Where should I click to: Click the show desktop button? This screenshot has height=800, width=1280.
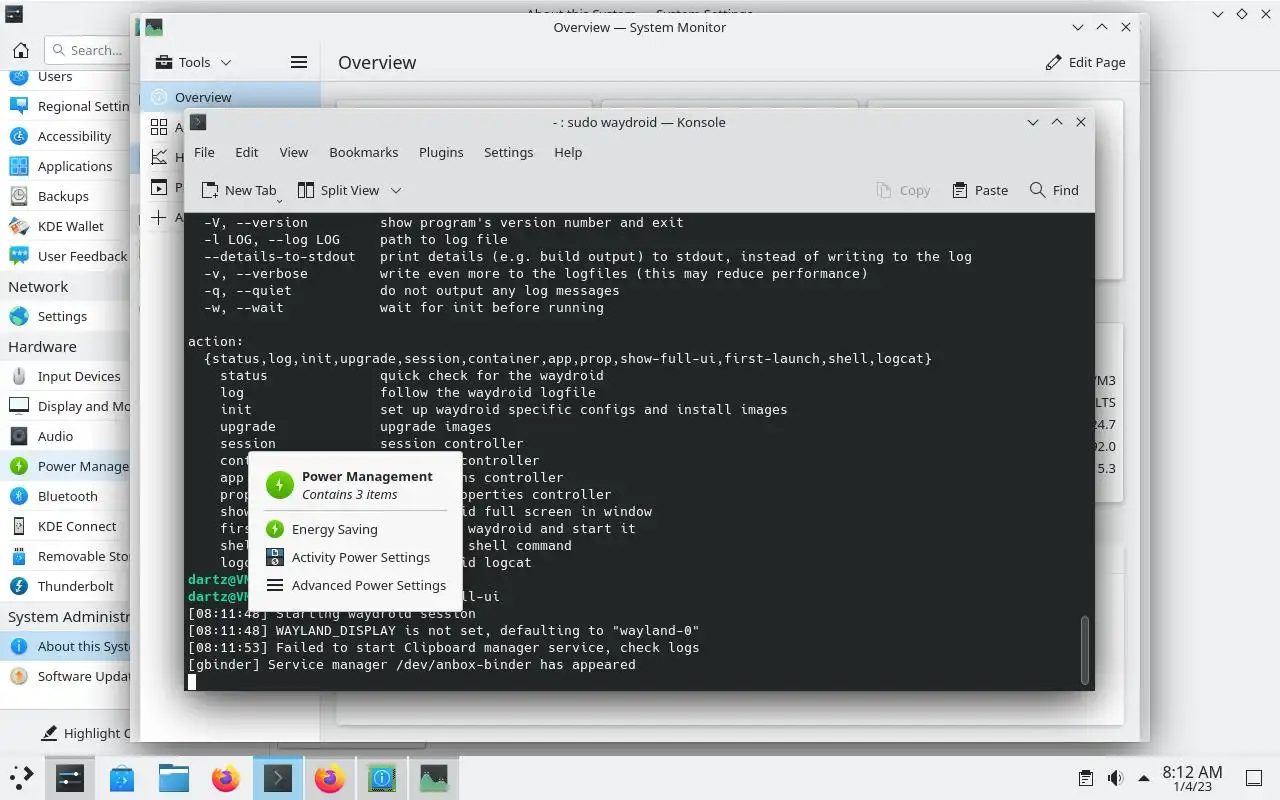pos(1253,778)
